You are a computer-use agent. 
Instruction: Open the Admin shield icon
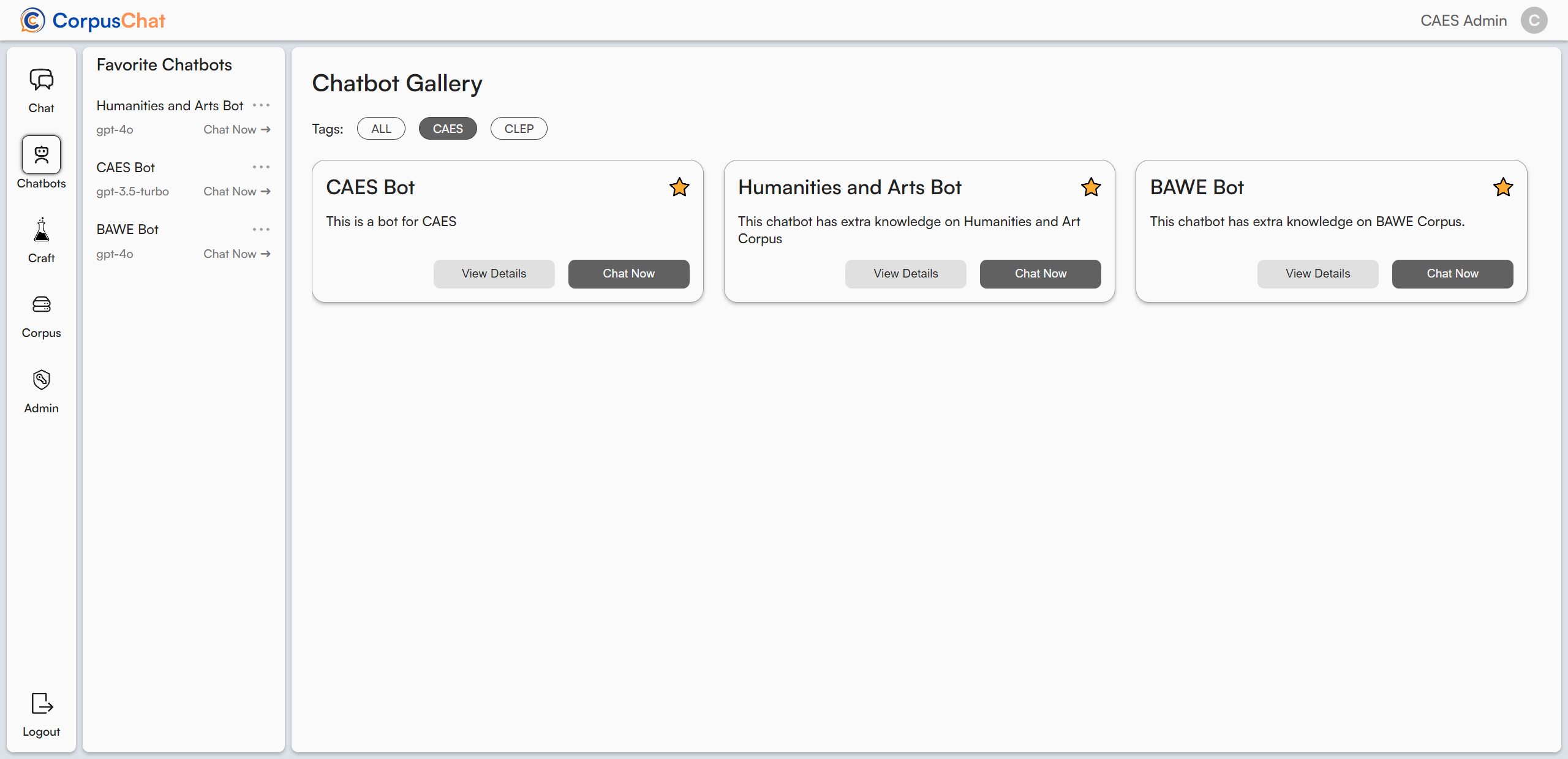(41, 380)
